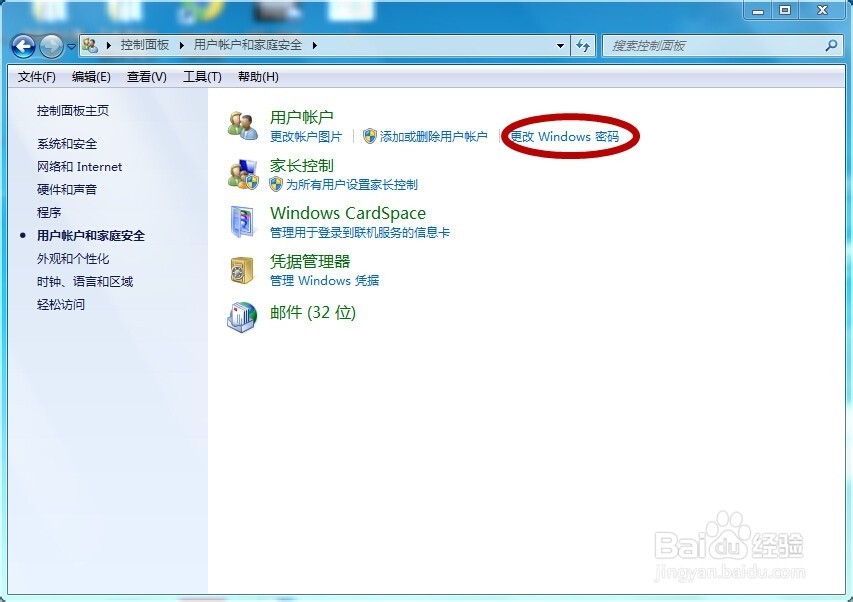Click 更改 Windows 密码 link
The image size is (853, 602).
click(x=565, y=136)
